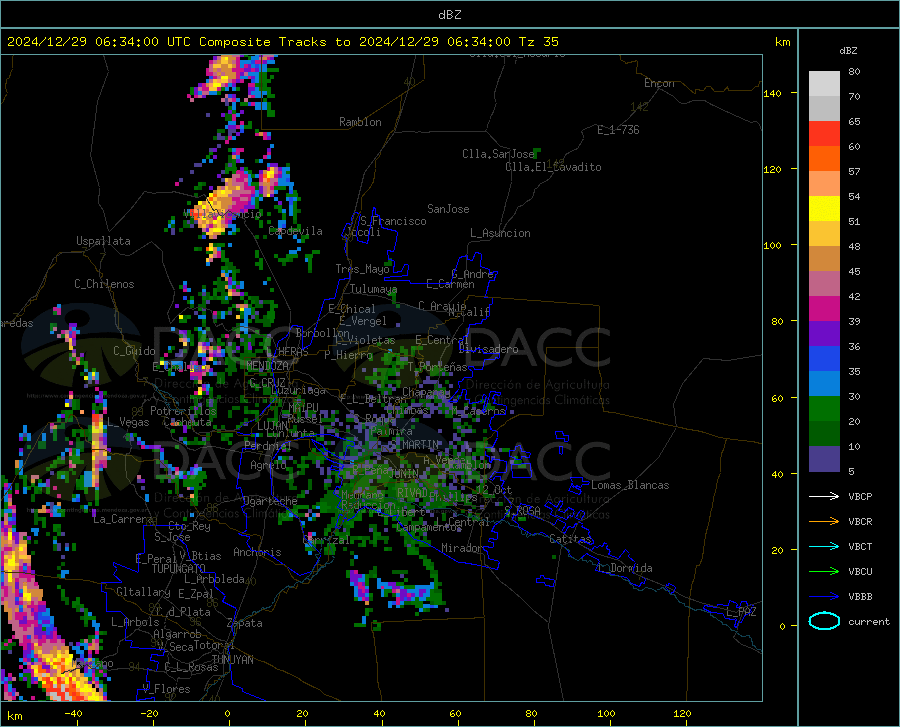Click the 'dBZ' title at the top
Image resolution: width=900 pixels, height=727 pixels.
click(449, 15)
